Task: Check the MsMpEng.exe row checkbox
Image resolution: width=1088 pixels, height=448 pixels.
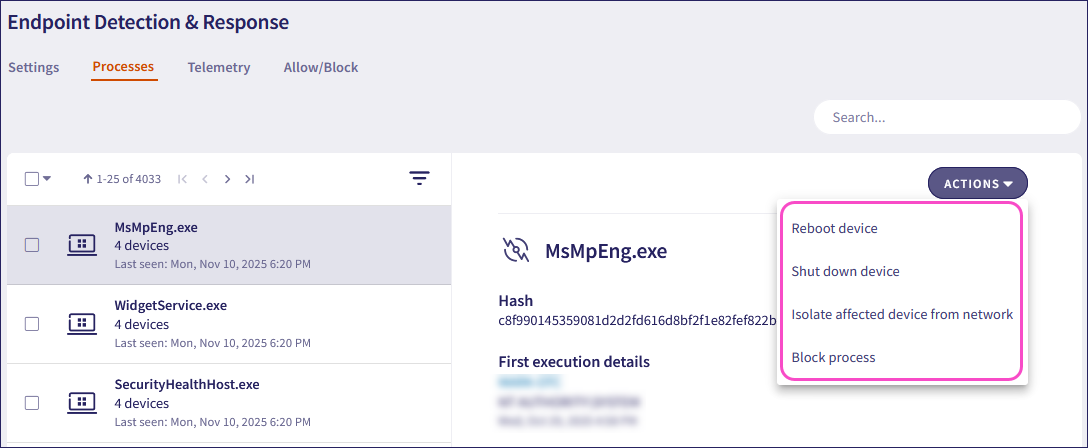Action: click(x=32, y=245)
